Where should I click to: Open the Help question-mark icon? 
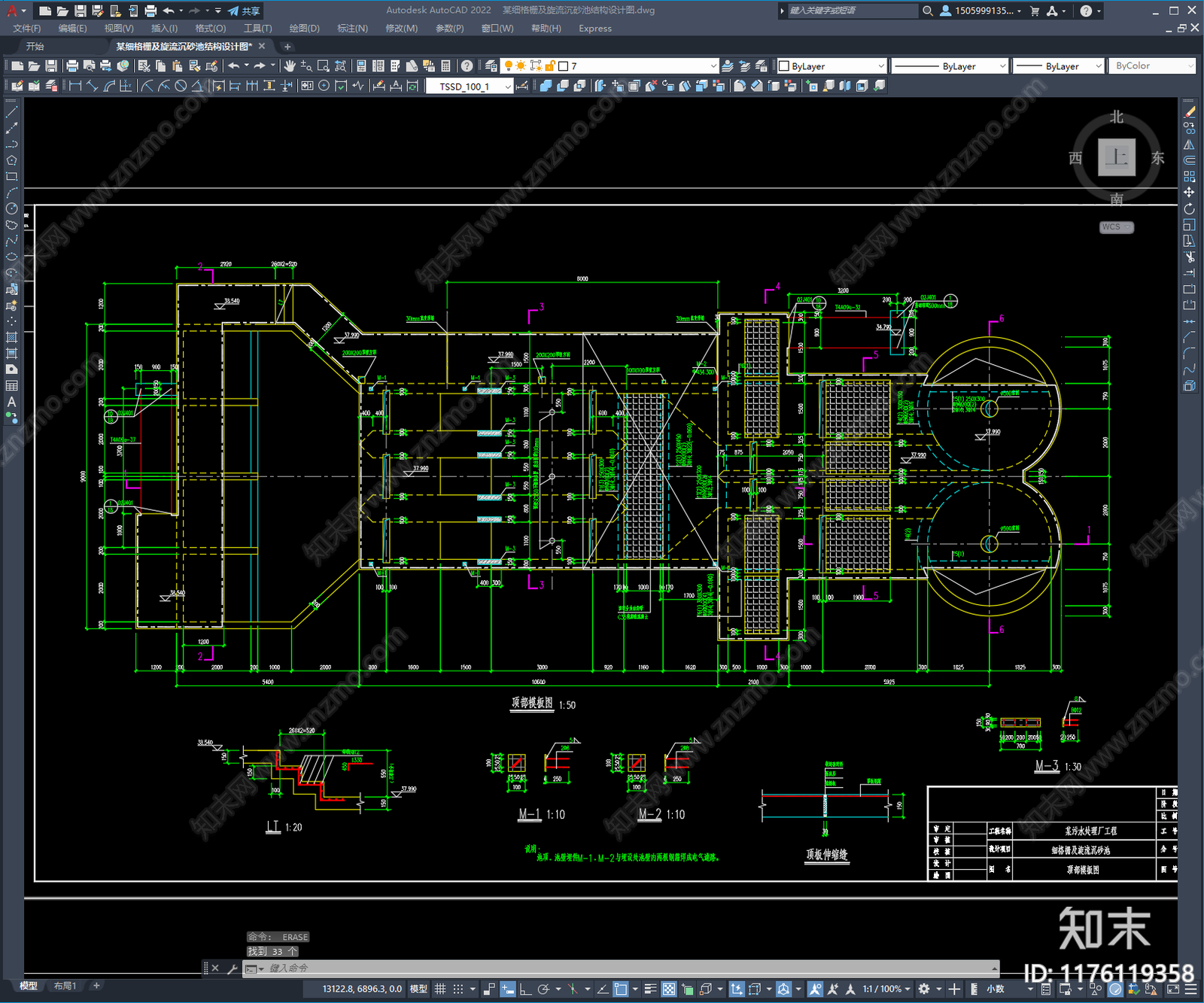coord(467,66)
